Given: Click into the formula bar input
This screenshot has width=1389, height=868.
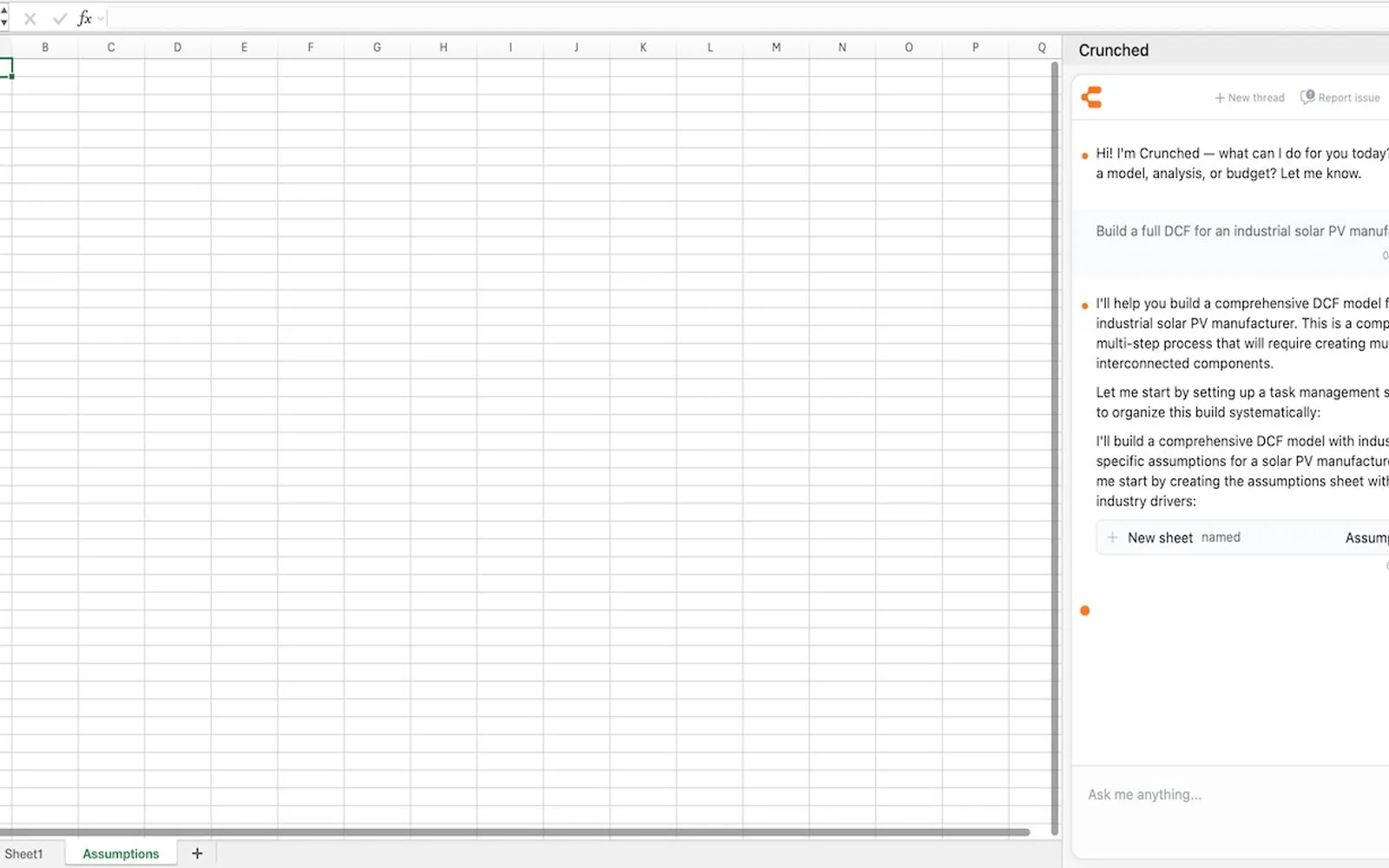Looking at the screenshot, I should click(747, 18).
